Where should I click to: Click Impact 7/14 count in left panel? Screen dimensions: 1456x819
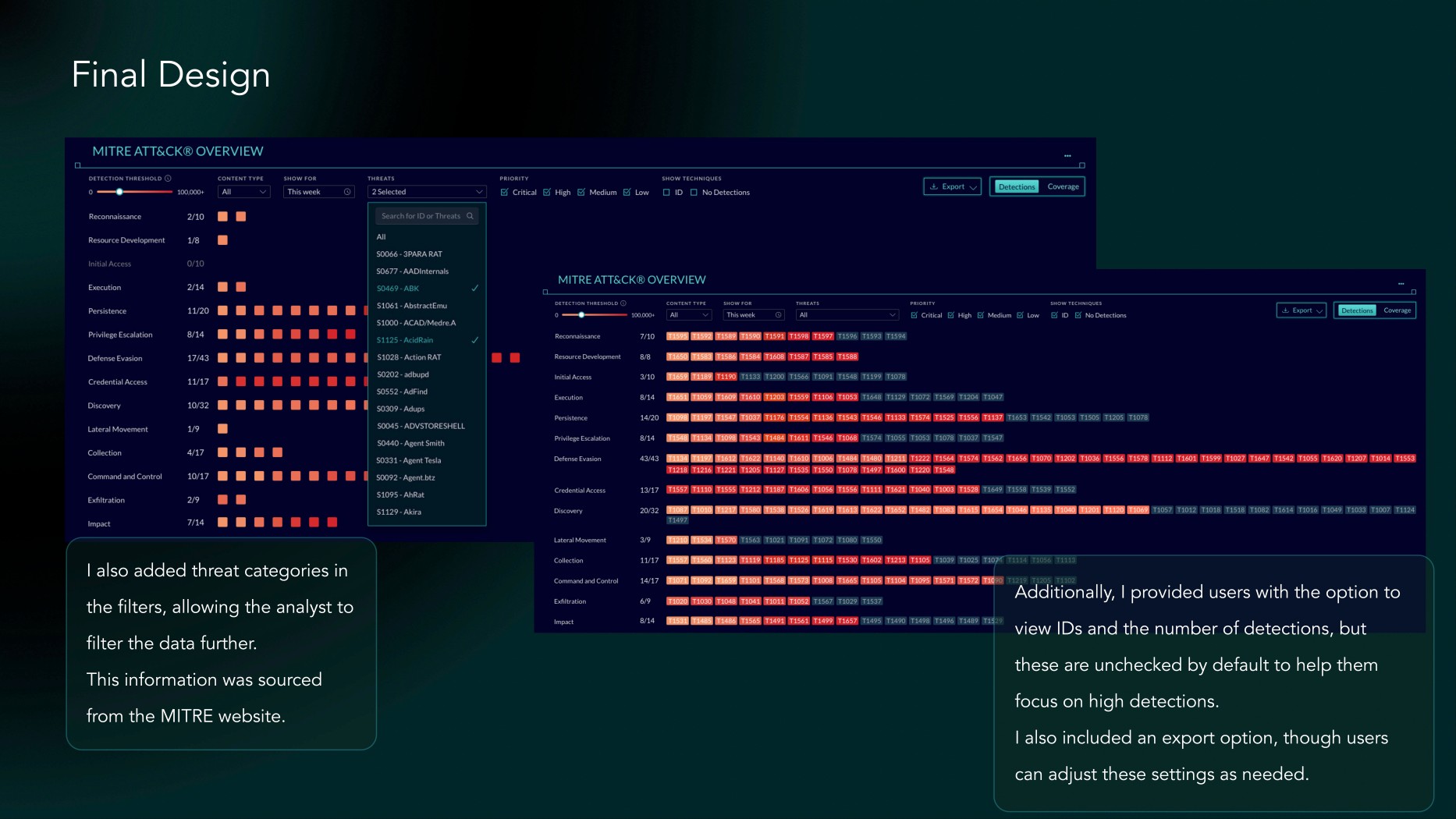point(195,523)
